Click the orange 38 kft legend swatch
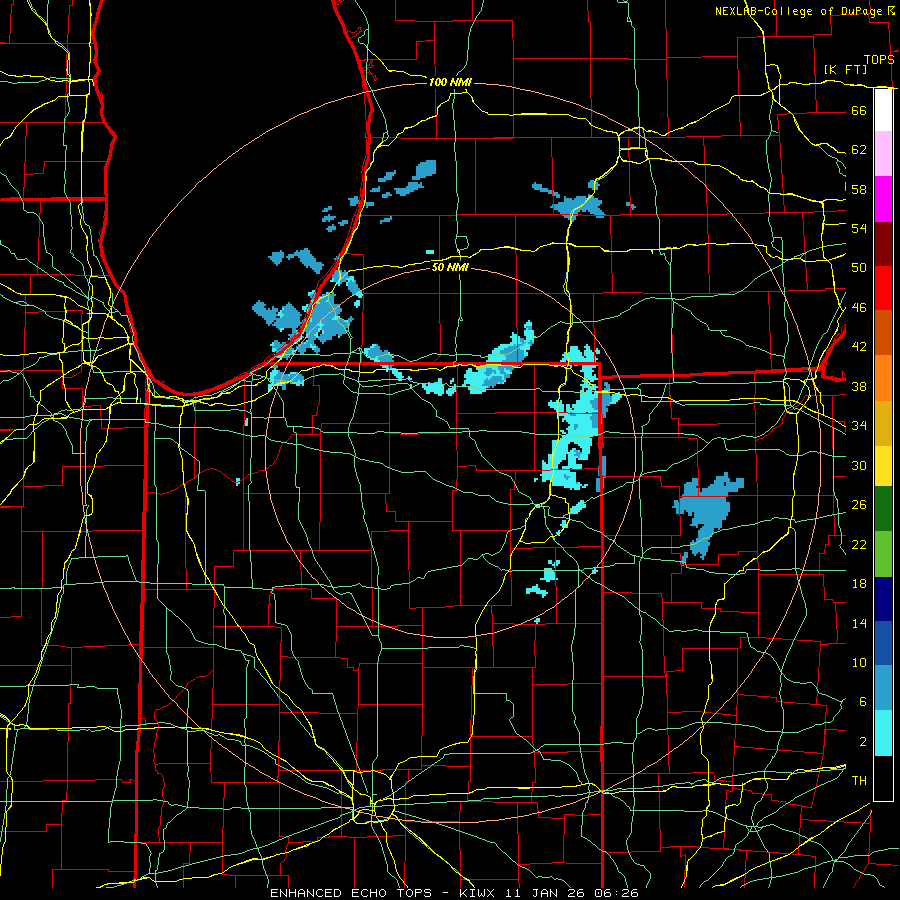This screenshot has width=900, height=900. (883, 378)
